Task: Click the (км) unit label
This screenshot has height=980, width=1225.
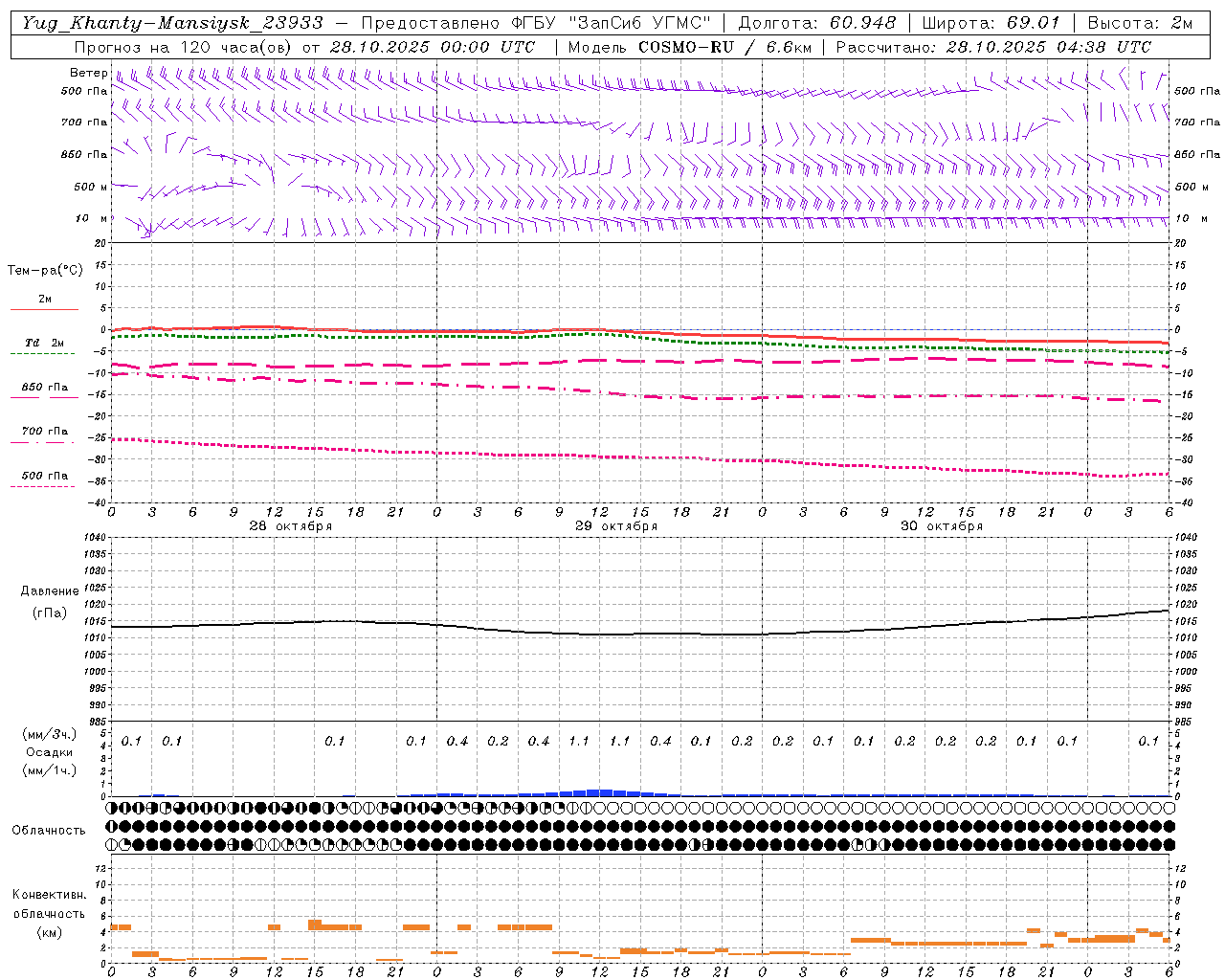Action: (x=49, y=932)
